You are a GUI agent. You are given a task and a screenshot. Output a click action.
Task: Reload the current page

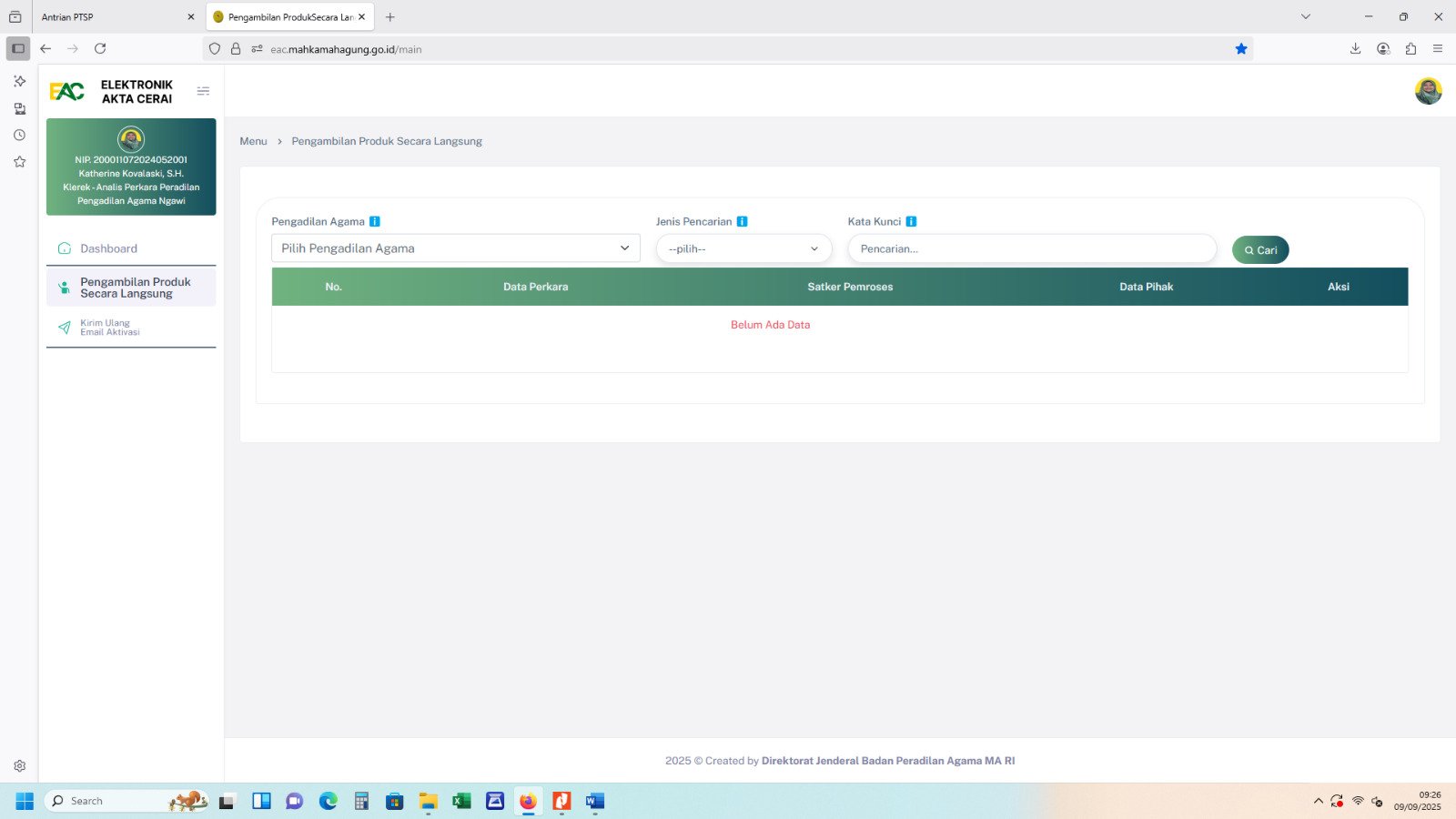100,49
